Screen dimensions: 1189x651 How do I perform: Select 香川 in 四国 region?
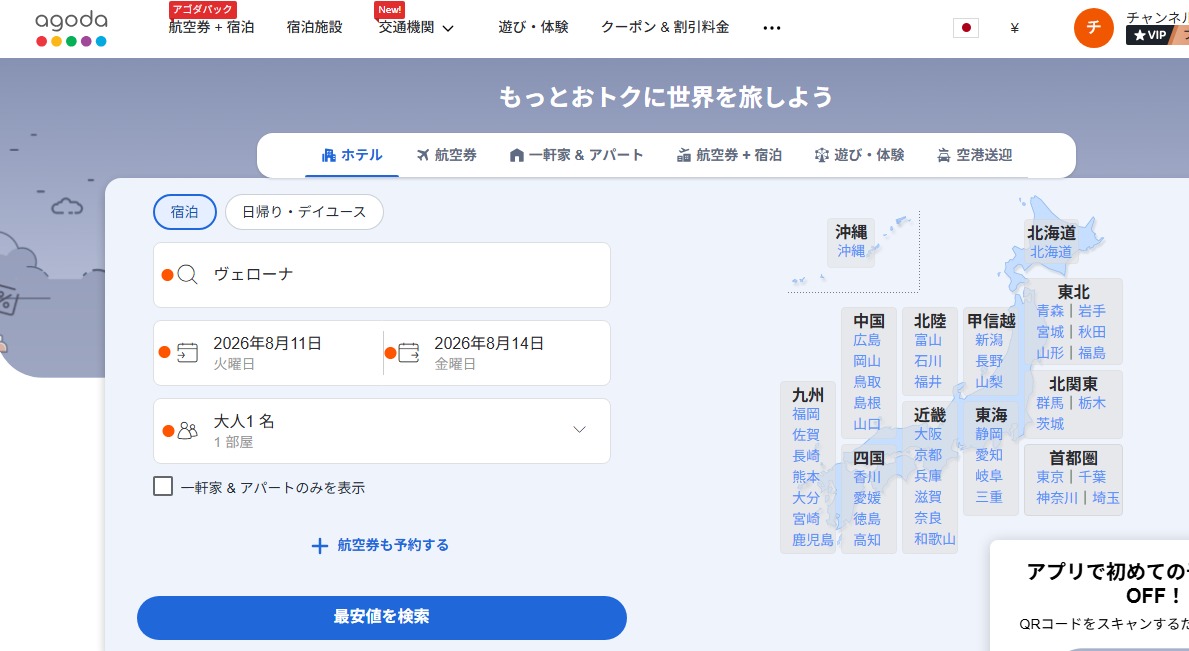coord(867,477)
